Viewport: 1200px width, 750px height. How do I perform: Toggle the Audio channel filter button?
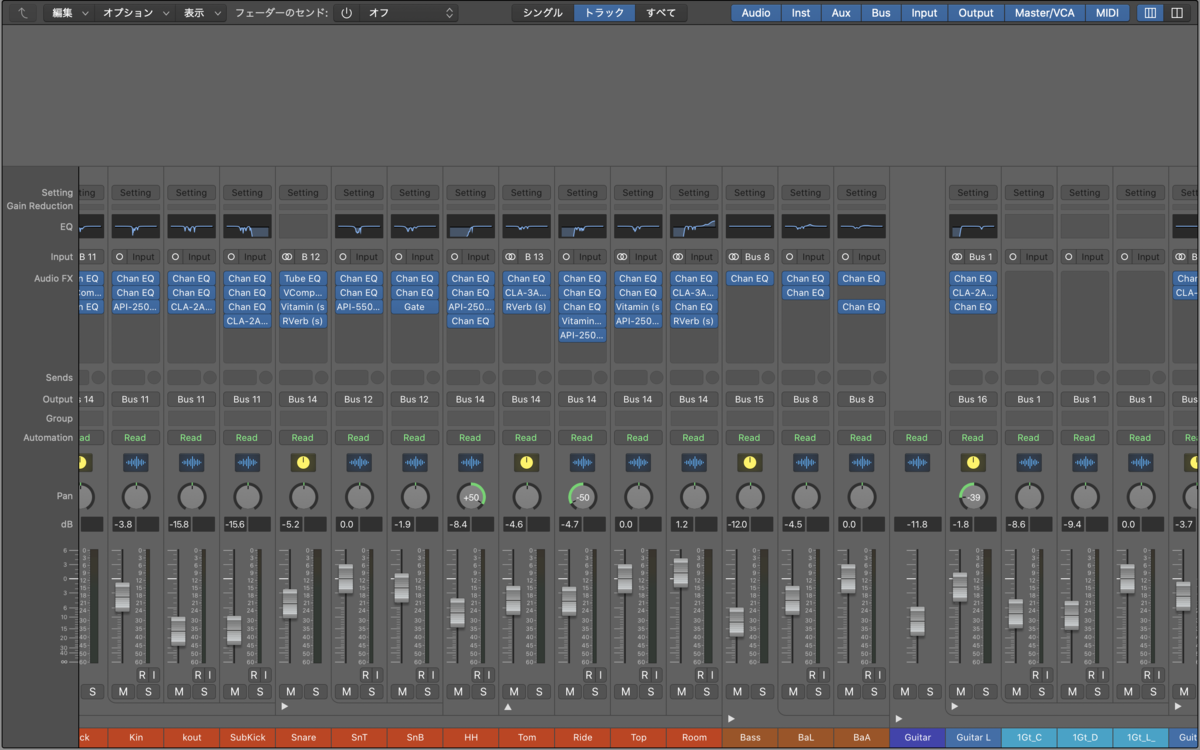tap(756, 13)
